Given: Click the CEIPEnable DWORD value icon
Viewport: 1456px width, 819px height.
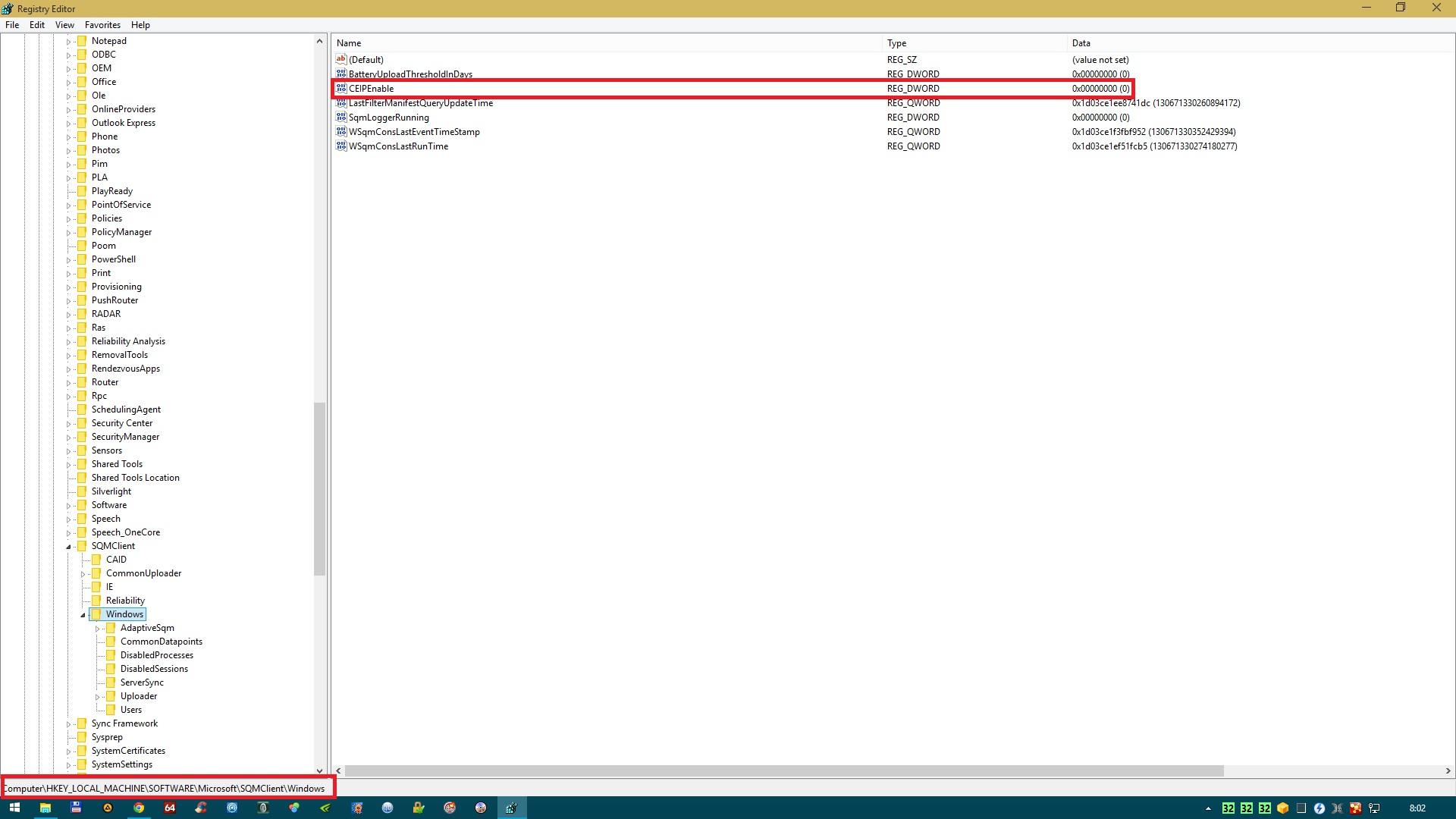Looking at the screenshot, I should click(341, 89).
